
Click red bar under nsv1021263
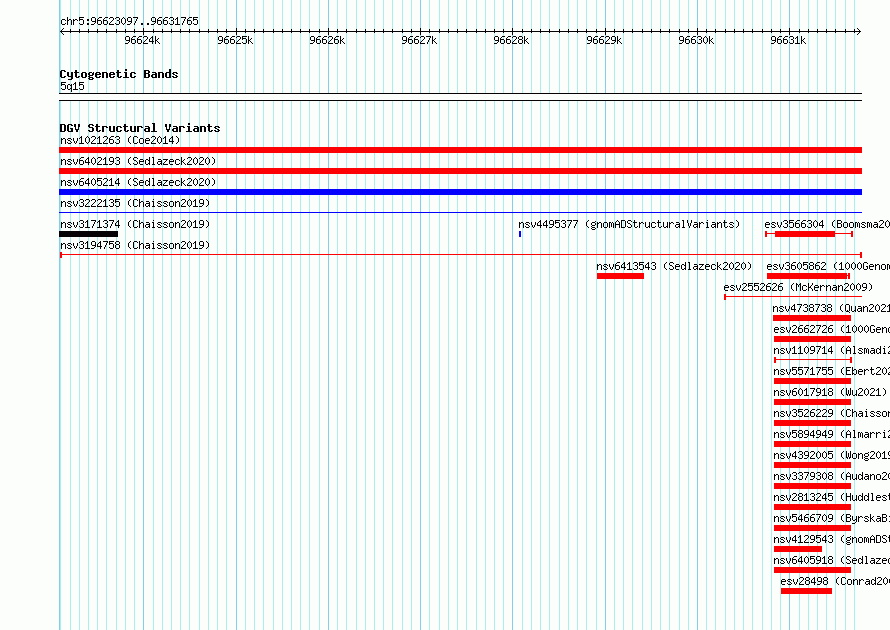(x=460, y=150)
